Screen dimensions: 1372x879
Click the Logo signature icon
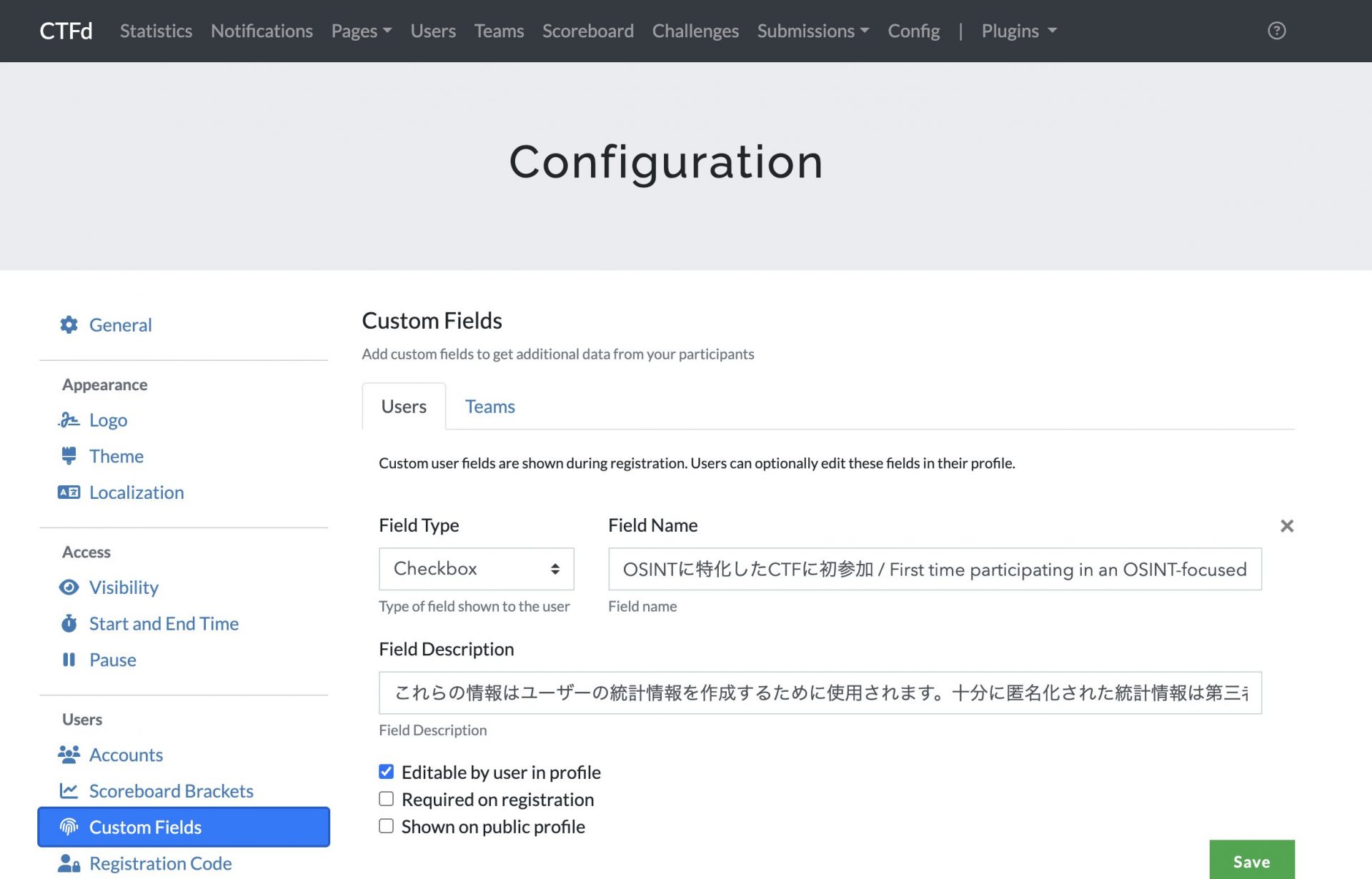69,420
